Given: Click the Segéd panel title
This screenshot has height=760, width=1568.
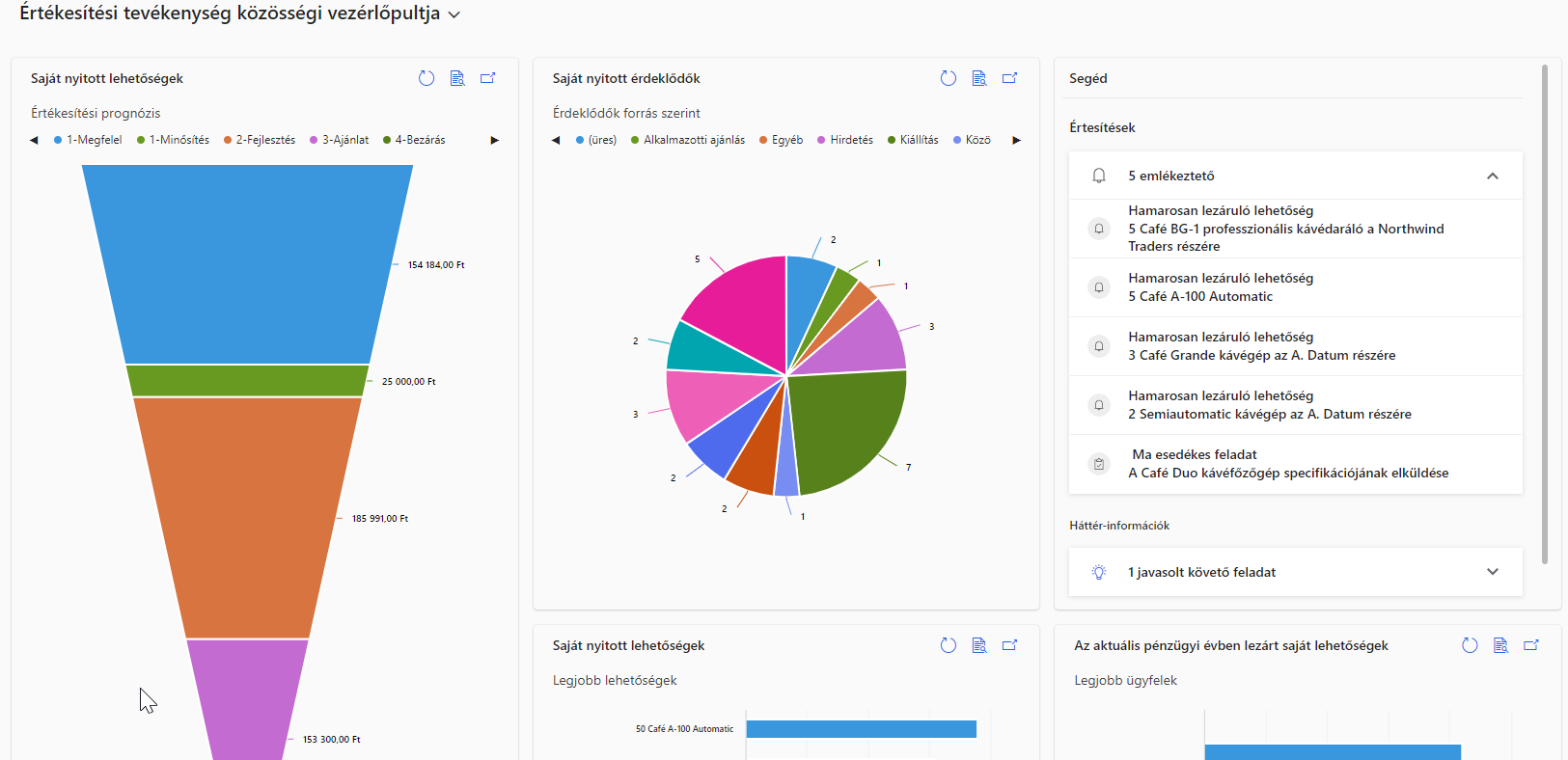Looking at the screenshot, I should (1088, 78).
